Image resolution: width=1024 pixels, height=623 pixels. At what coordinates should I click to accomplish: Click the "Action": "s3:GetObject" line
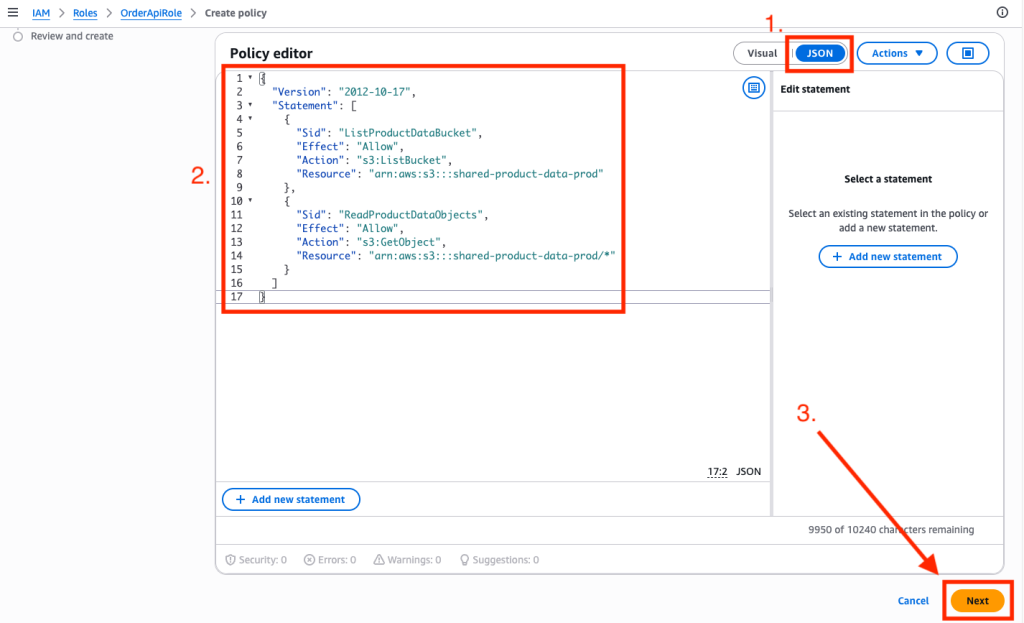pos(371,242)
